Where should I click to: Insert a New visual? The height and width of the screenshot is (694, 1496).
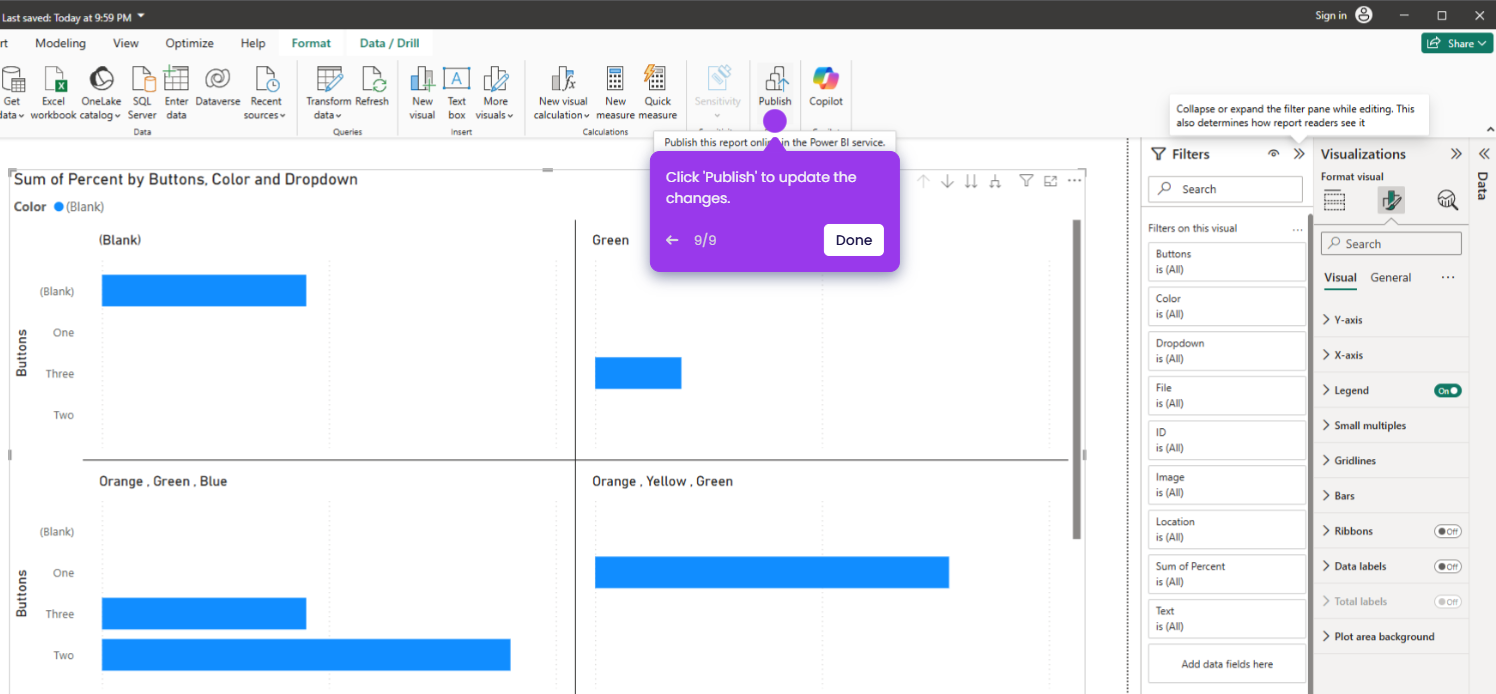(x=422, y=93)
